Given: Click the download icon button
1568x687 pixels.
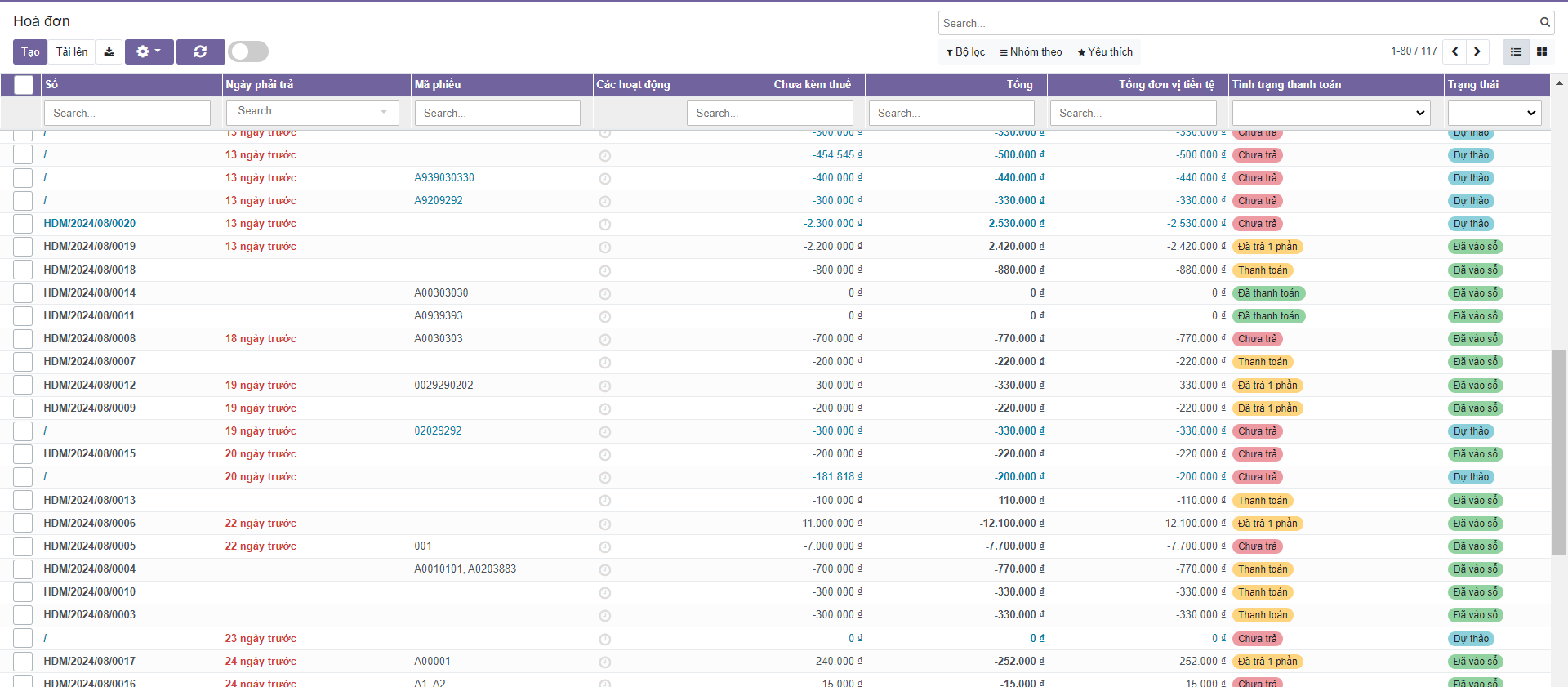Looking at the screenshot, I should click(x=109, y=51).
